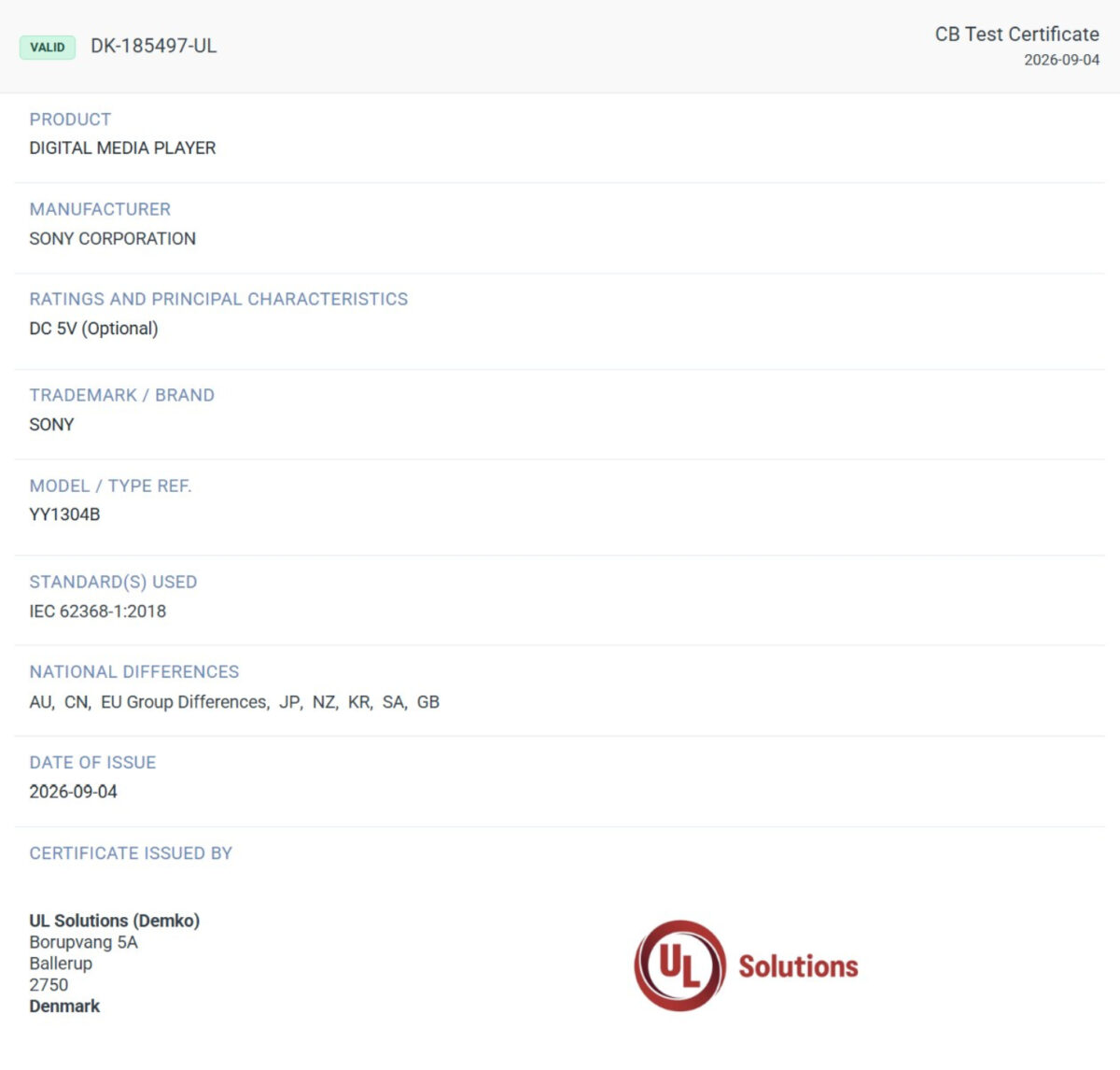The image size is (1120, 1070).
Task: Select the DIGITAL MEDIA PLAYER value
Action: pos(122,148)
